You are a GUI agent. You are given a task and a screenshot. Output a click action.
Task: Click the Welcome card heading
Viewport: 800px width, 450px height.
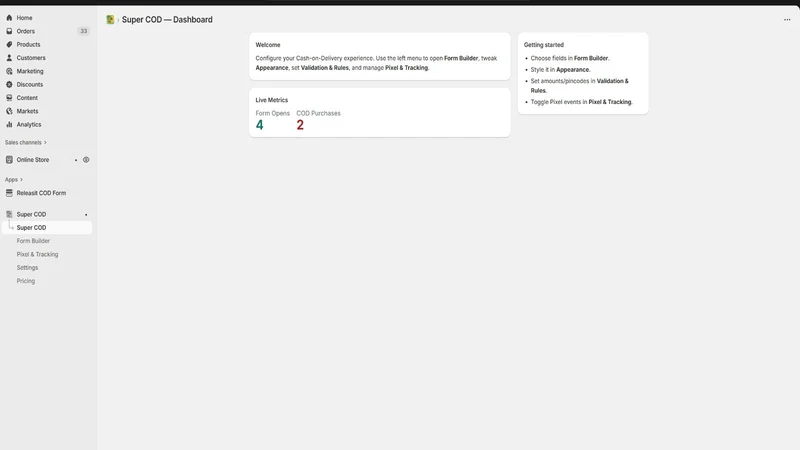[268, 45]
